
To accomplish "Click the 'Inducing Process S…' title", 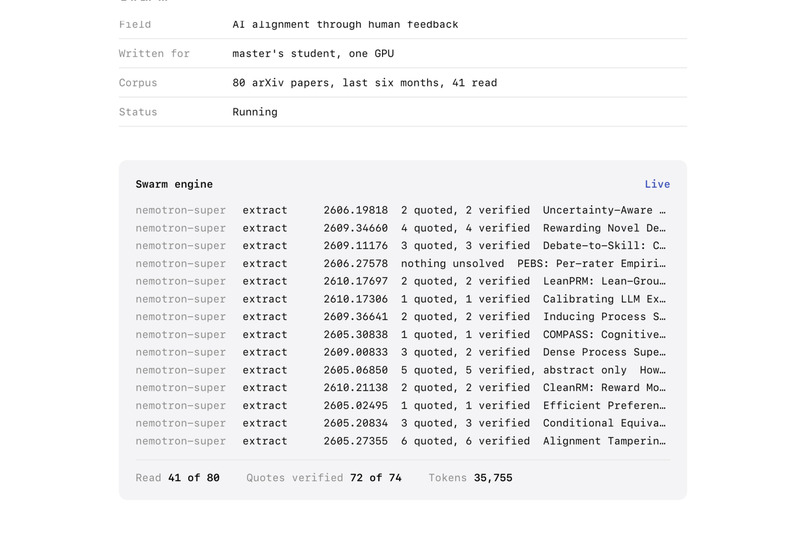I will click(604, 317).
